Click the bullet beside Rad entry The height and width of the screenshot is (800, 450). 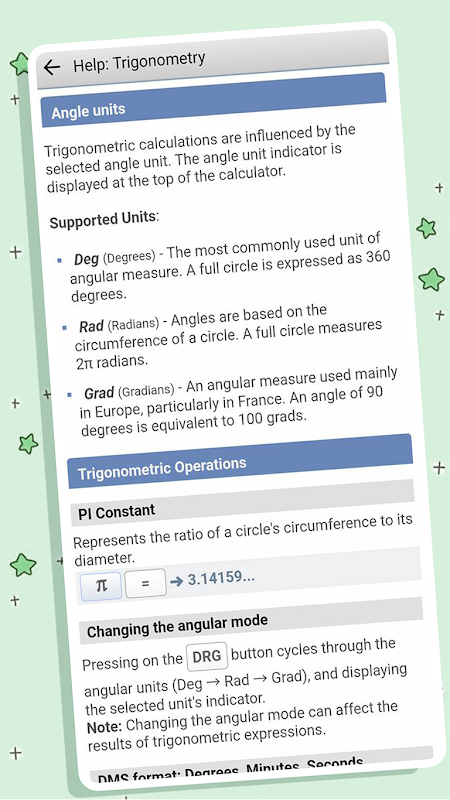point(64,327)
